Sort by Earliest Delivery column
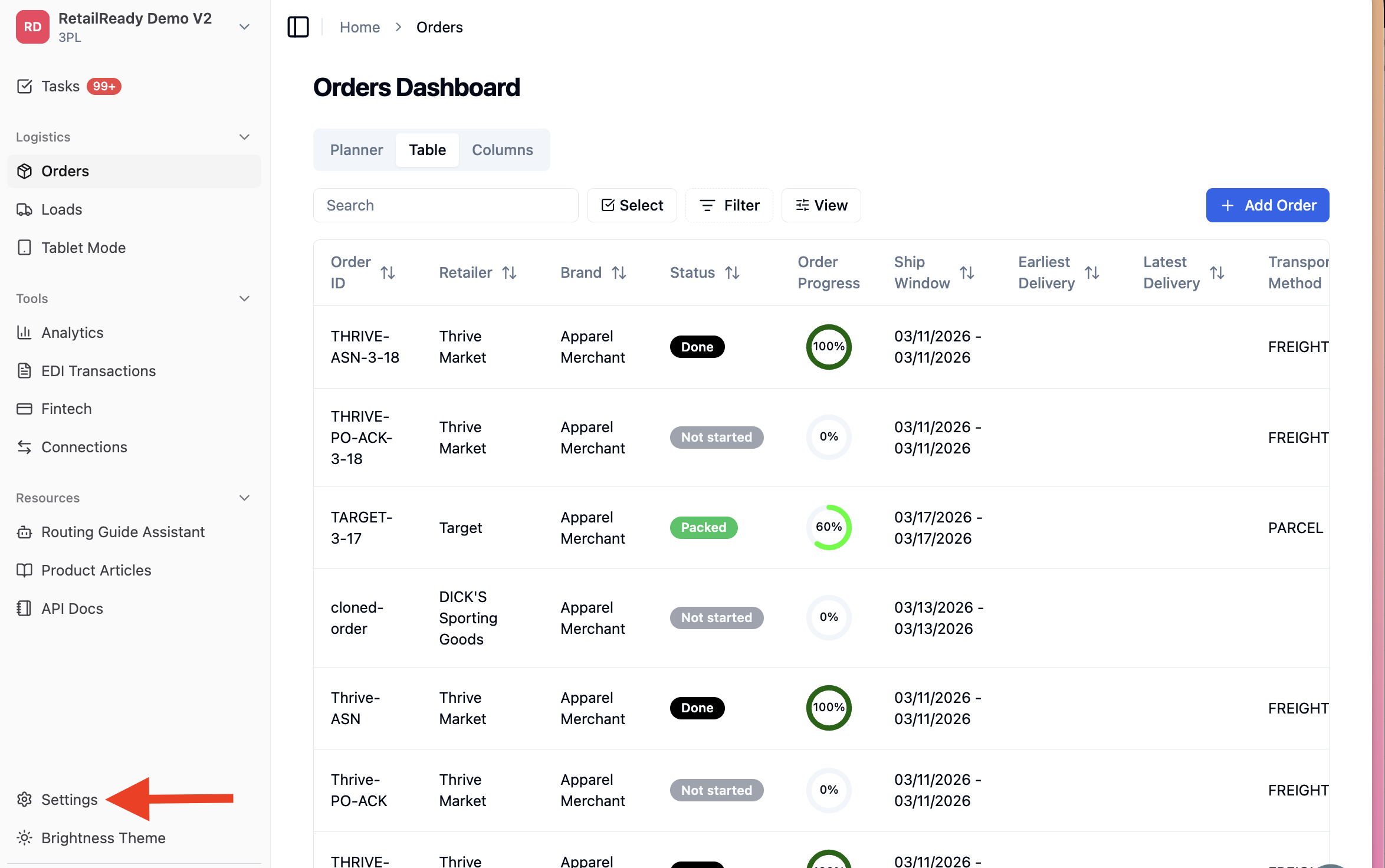The height and width of the screenshot is (868, 1385). pos(1092,272)
